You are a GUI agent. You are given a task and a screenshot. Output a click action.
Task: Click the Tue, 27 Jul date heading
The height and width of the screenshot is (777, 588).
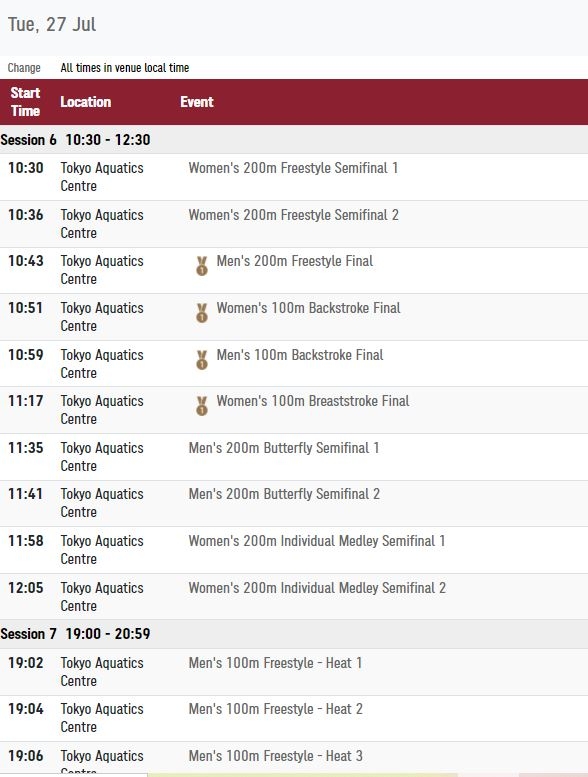click(x=52, y=24)
